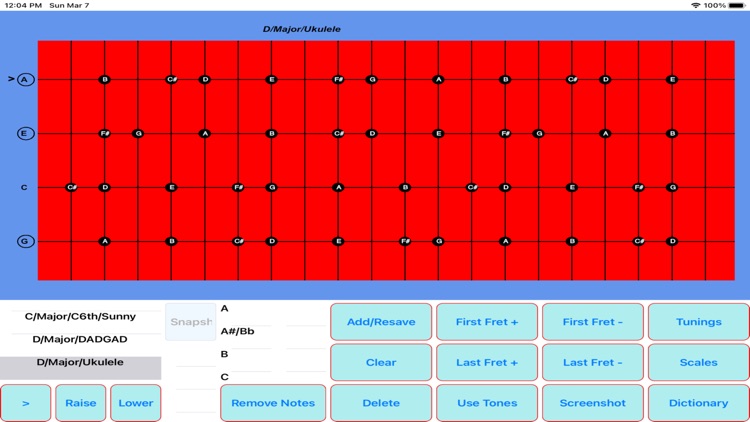The image size is (750, 422).
Task: Open the Scales list
Action: point(699,362)
